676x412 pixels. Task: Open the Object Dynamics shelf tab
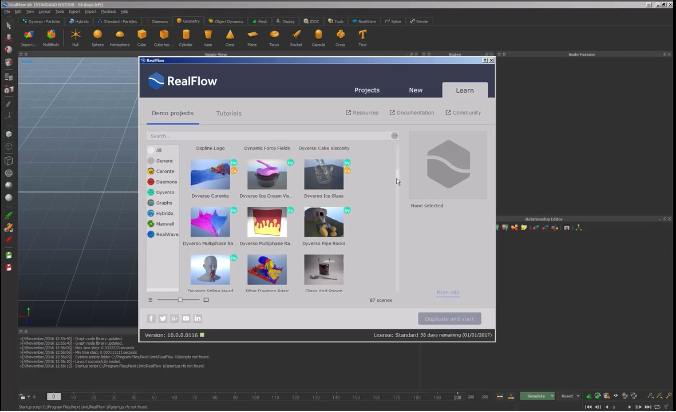click(225, 21)
